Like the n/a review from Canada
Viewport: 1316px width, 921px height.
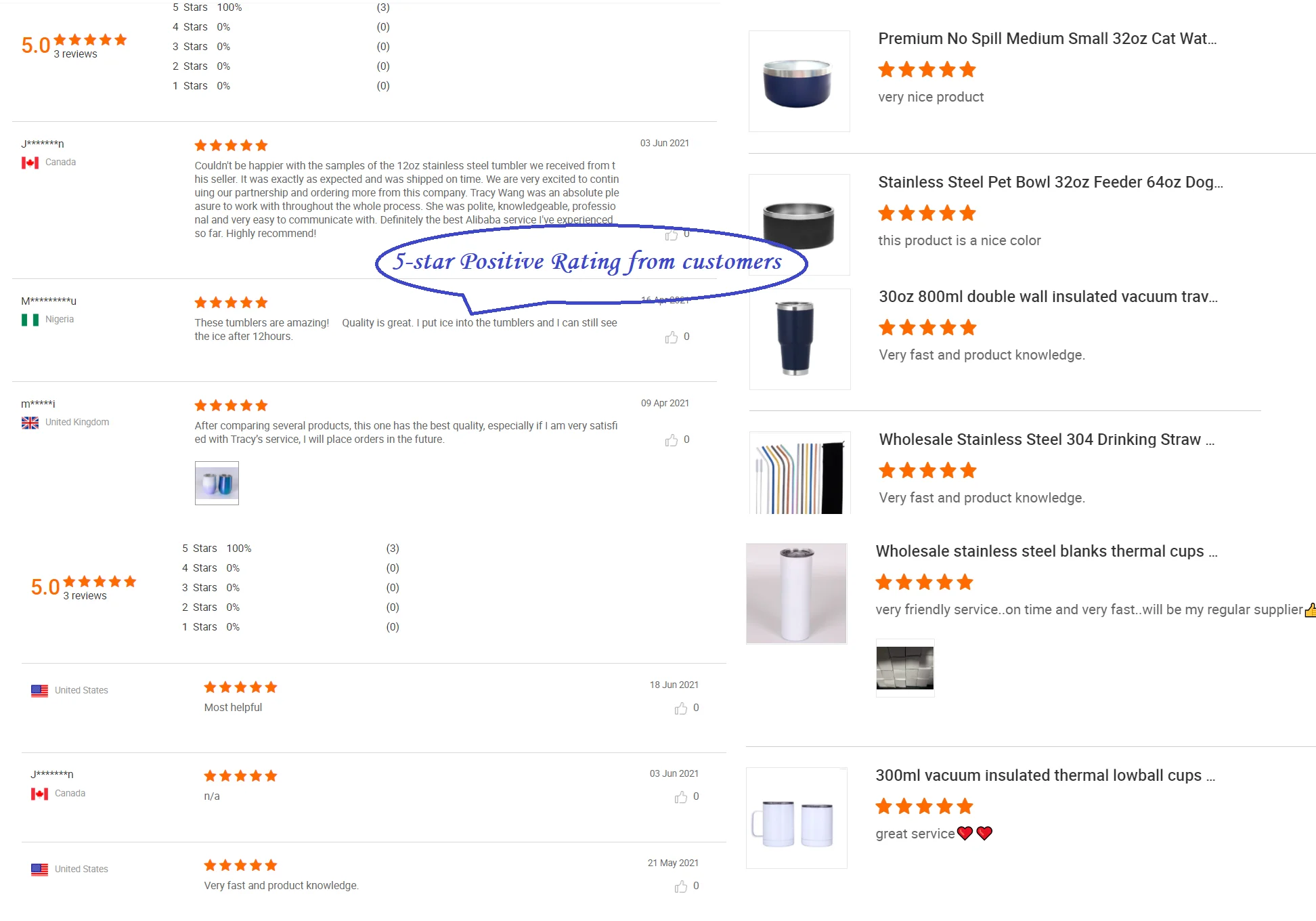pyautogui.click(x=681, y=797)
